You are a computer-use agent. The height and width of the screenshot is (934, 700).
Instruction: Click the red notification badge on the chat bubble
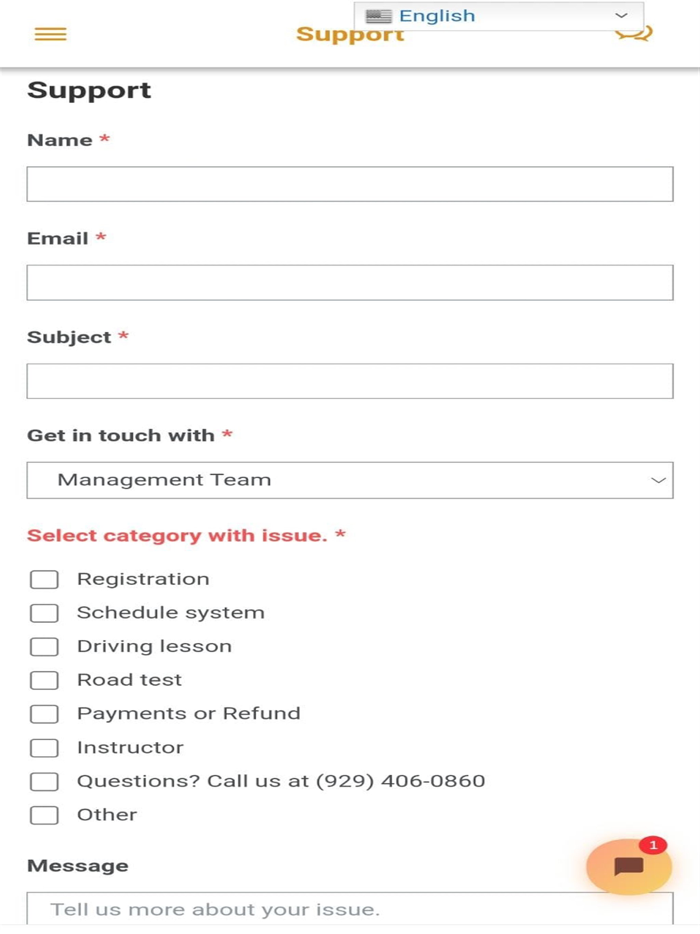click(653, 845)
